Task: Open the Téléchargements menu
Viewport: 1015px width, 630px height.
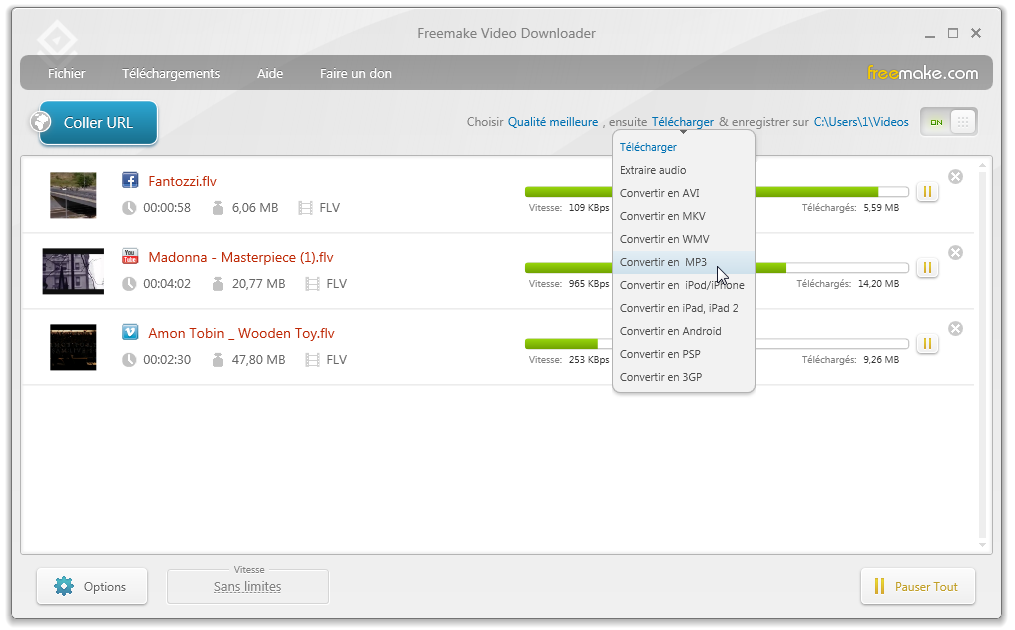Action: pos(172,73)
